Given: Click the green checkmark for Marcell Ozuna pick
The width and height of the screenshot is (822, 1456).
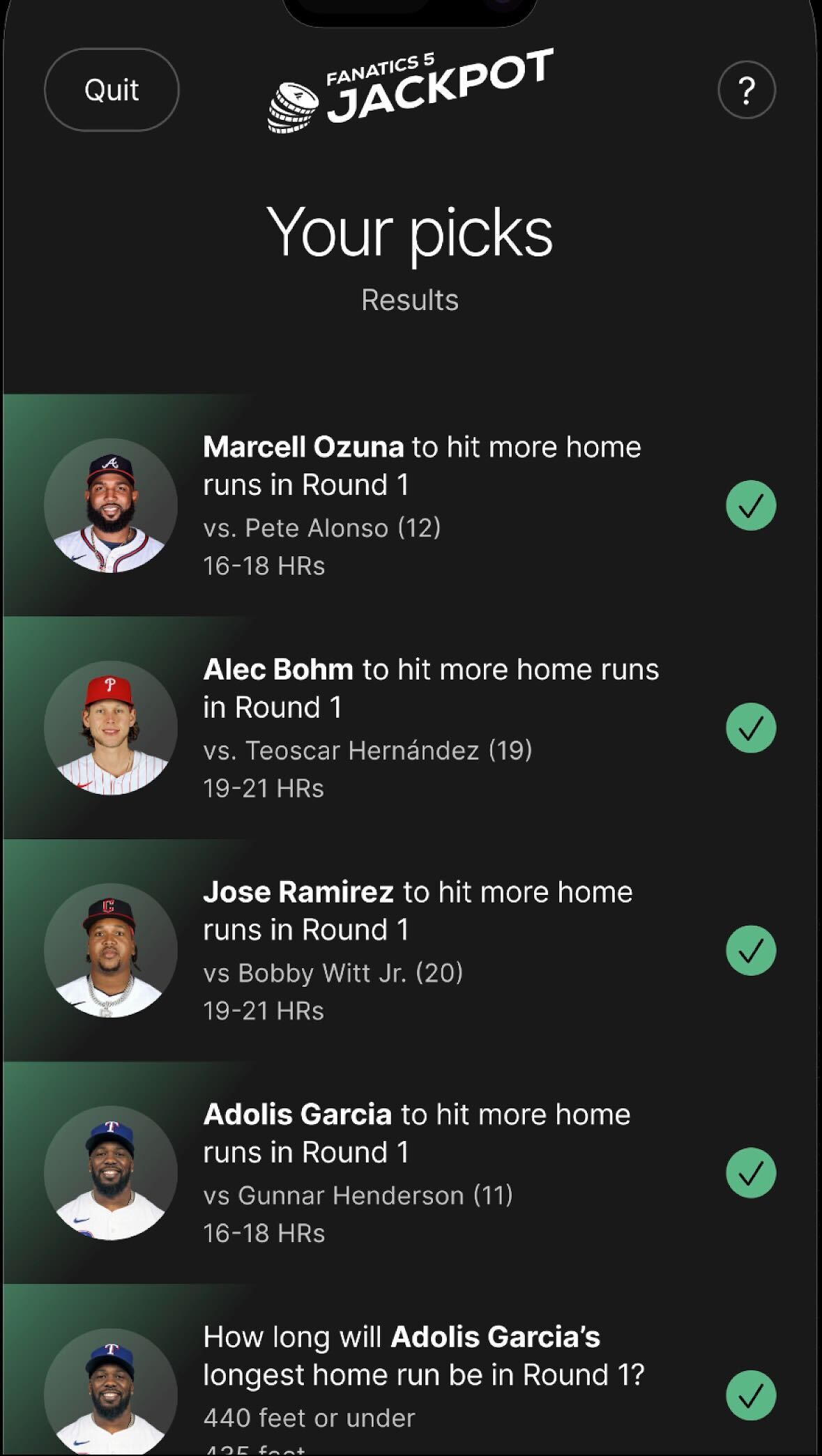Looking at the screenshot, I should pyautogui.click(x=751, y=505).
